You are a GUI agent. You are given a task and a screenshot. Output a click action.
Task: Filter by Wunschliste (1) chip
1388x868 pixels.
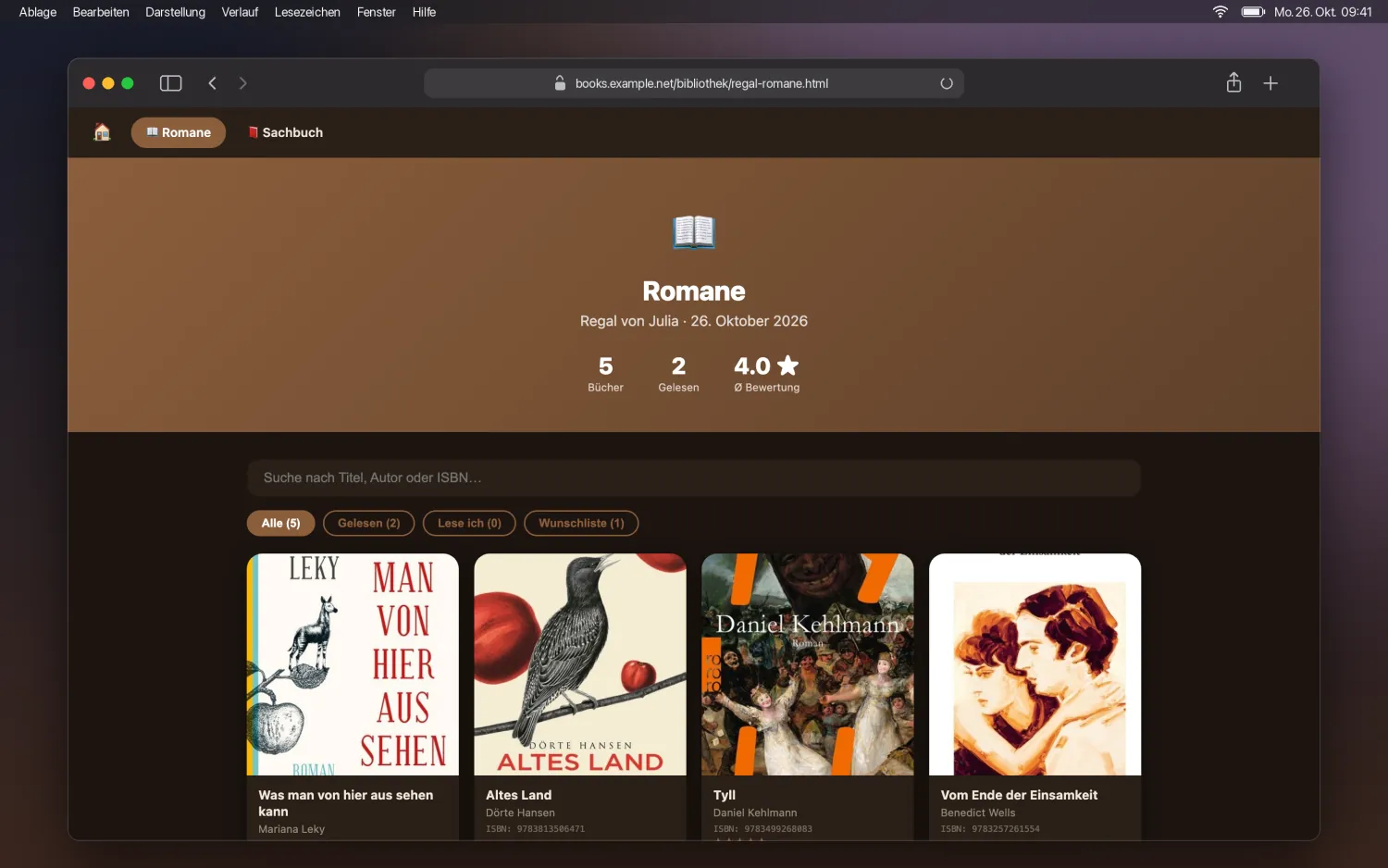click(x=581, y=523)
